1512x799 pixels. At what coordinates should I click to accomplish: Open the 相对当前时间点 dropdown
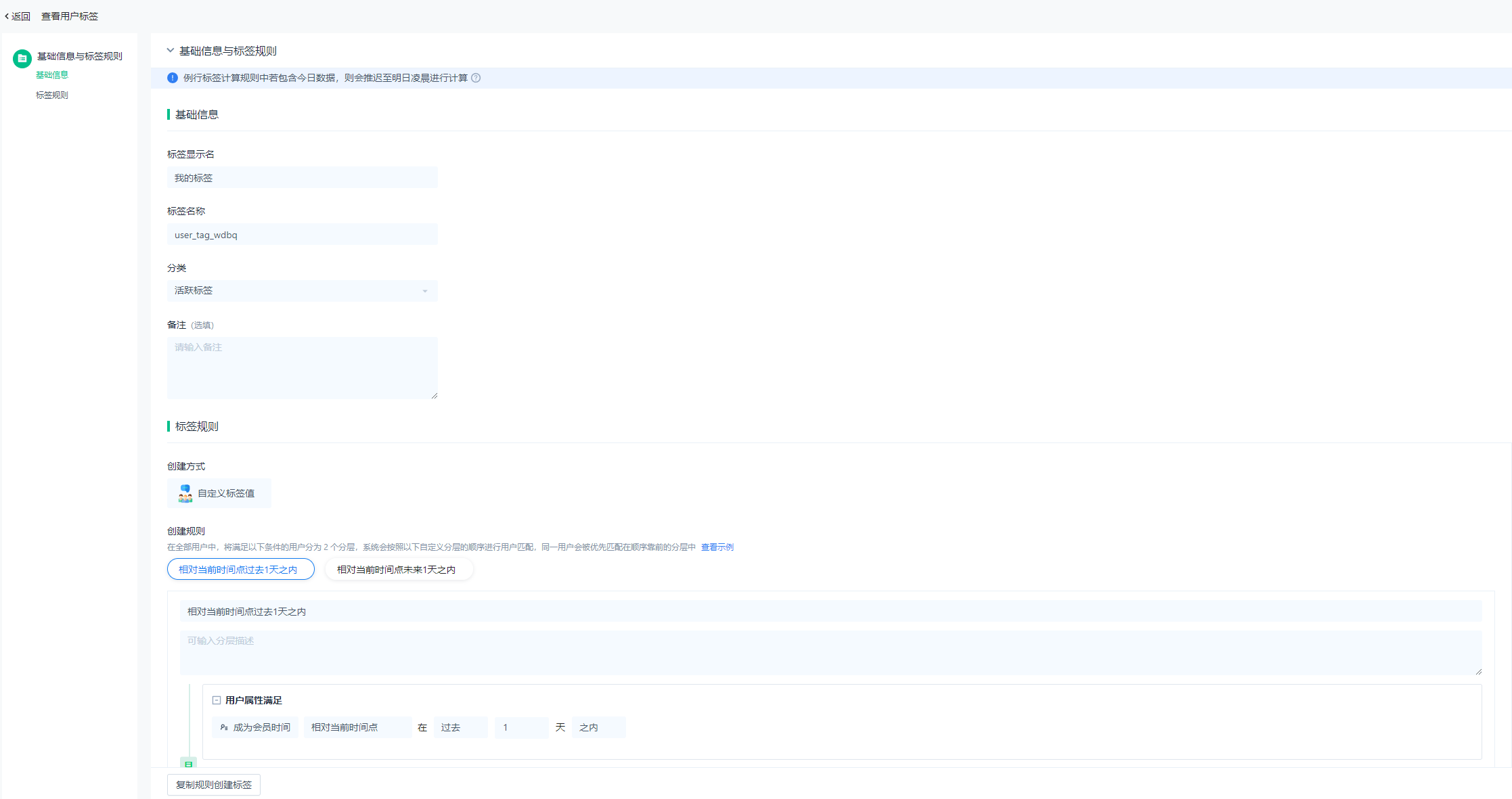pyautogui.click(x=358, y=728)
